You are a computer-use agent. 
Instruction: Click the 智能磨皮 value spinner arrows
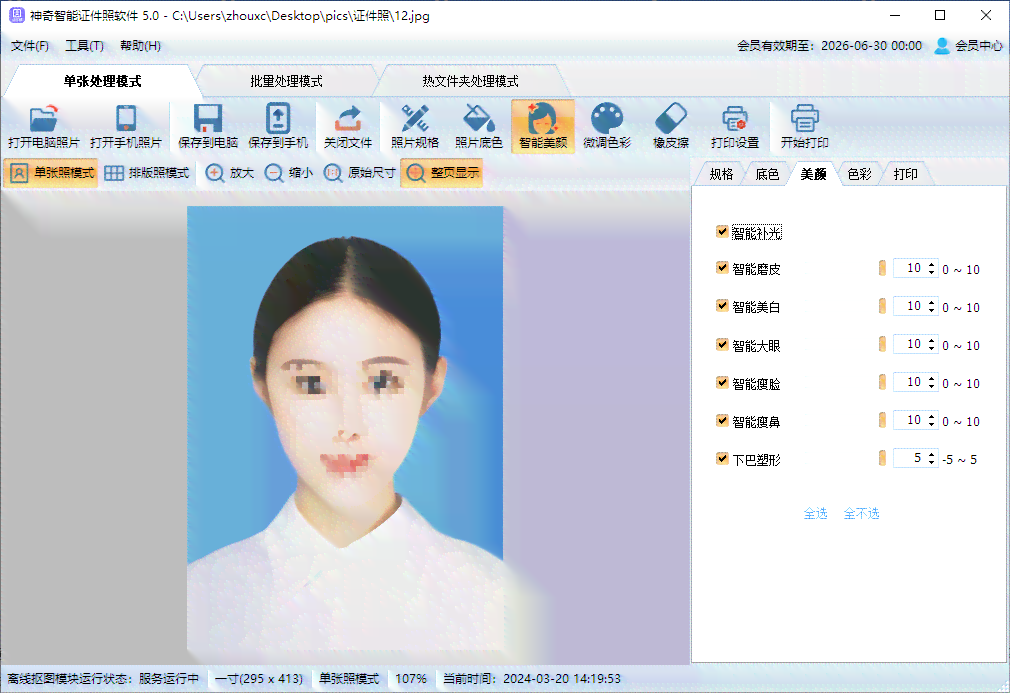tap(931, 269)
